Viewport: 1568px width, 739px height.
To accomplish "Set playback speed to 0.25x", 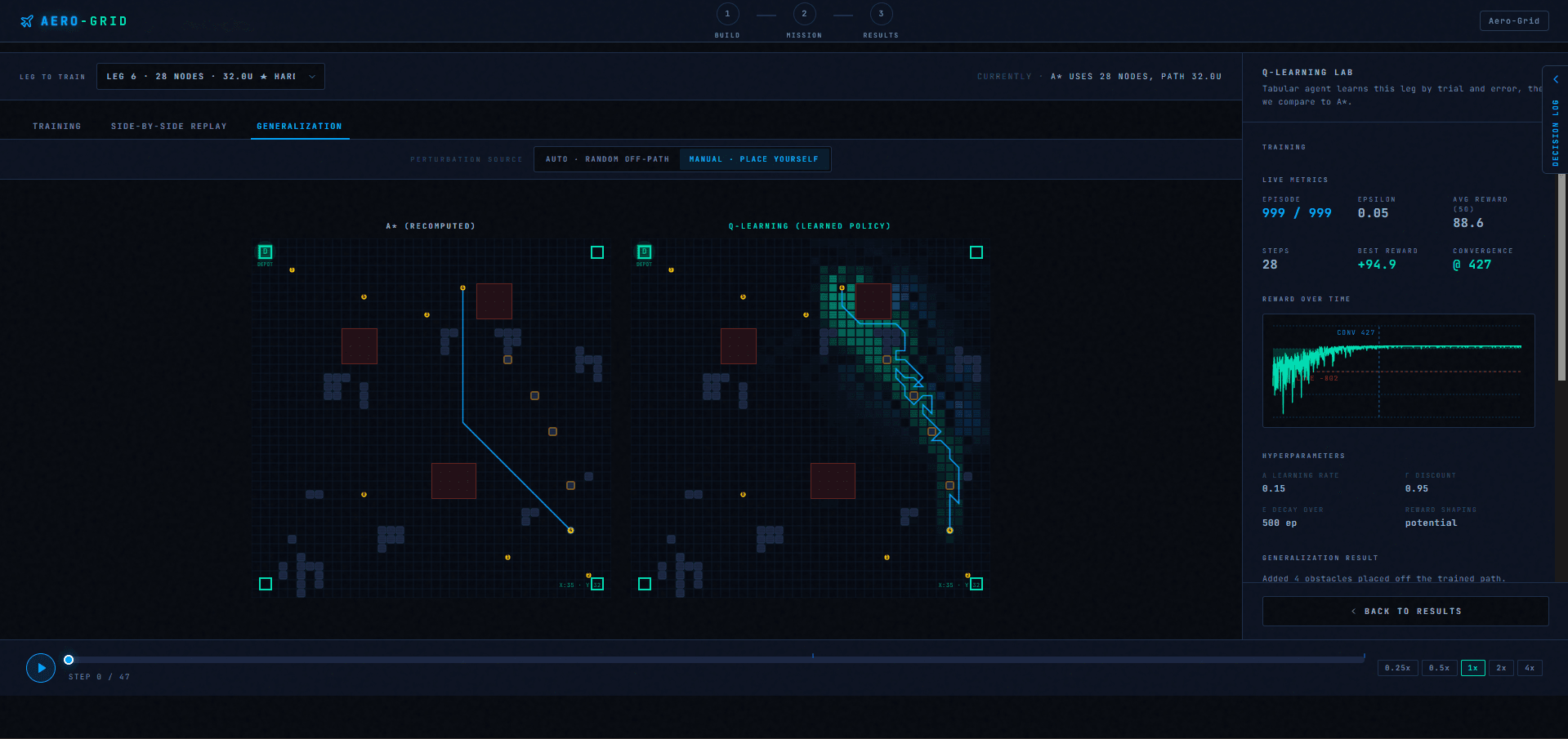I will tap(1397, 668).
